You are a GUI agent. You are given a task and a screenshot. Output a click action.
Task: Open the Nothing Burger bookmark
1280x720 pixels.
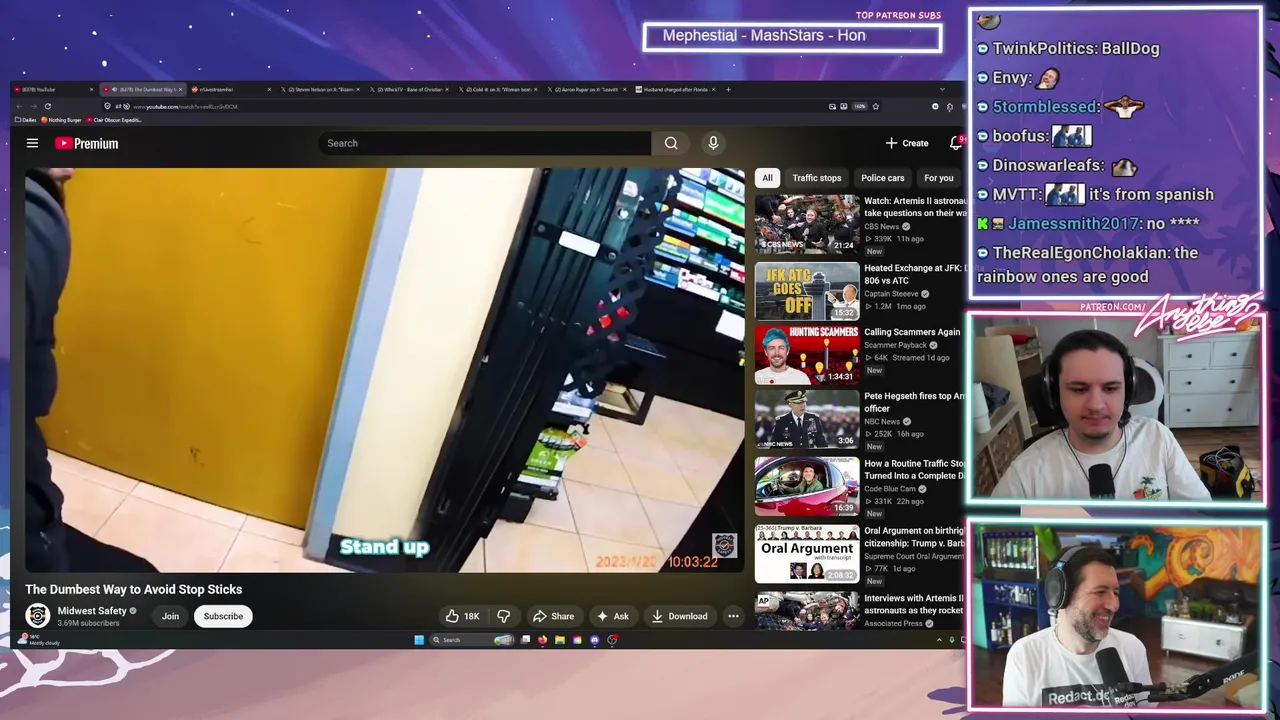click(61, 120)
